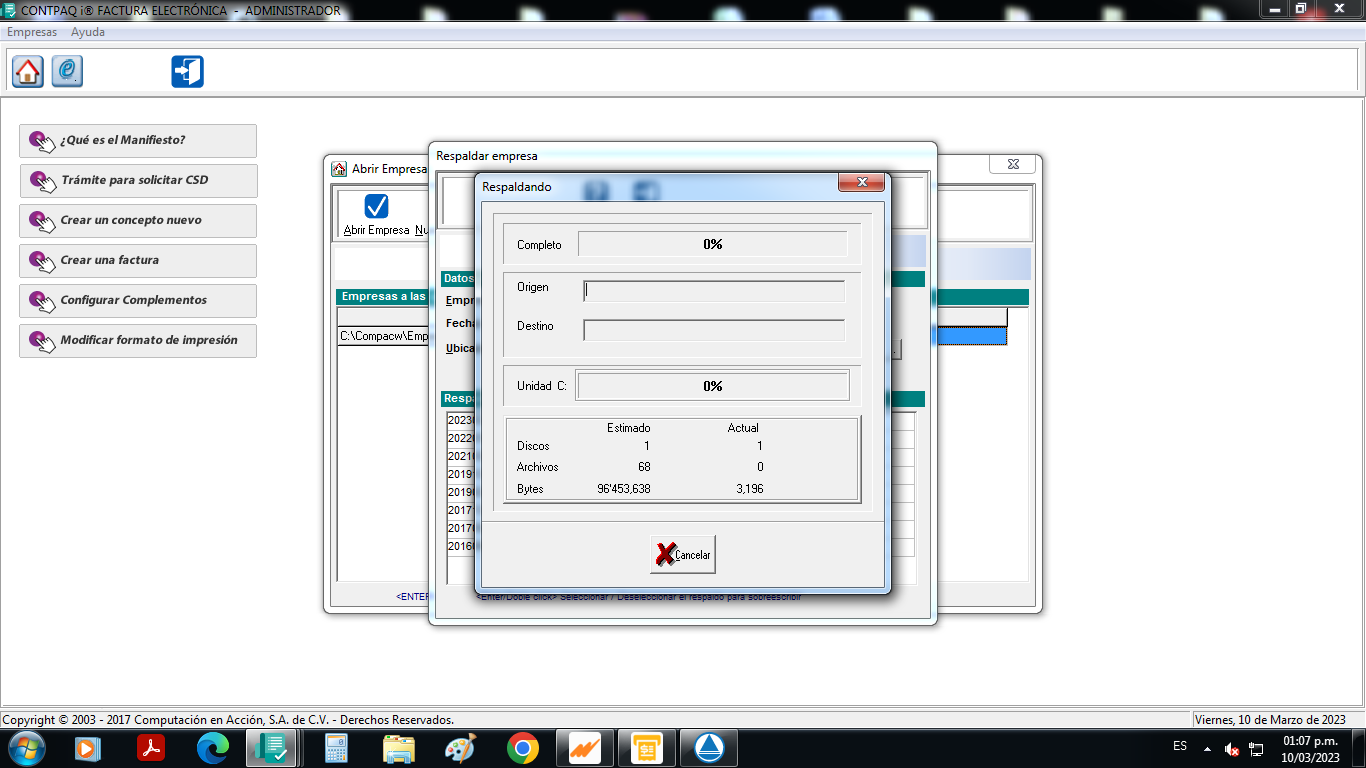Image resolution: width=1366 pixels, height=768 pixels.
Task: Open ¿Qué es el Manifiesto? link button
Action: coord(138,141)
